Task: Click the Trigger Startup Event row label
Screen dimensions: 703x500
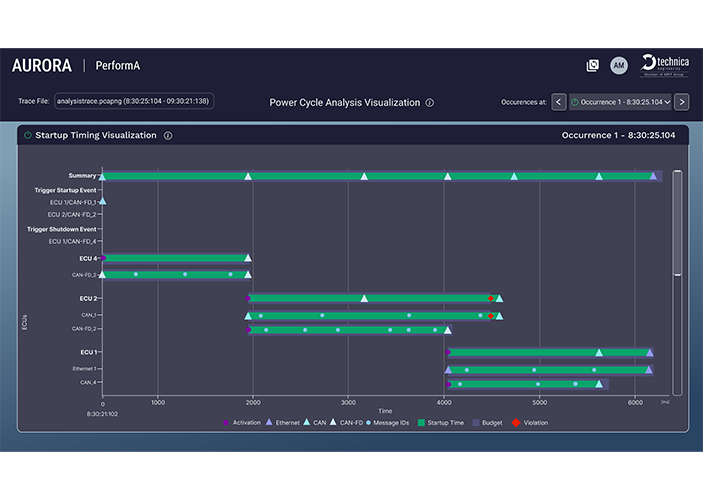Action: click(x=65, y=189)
